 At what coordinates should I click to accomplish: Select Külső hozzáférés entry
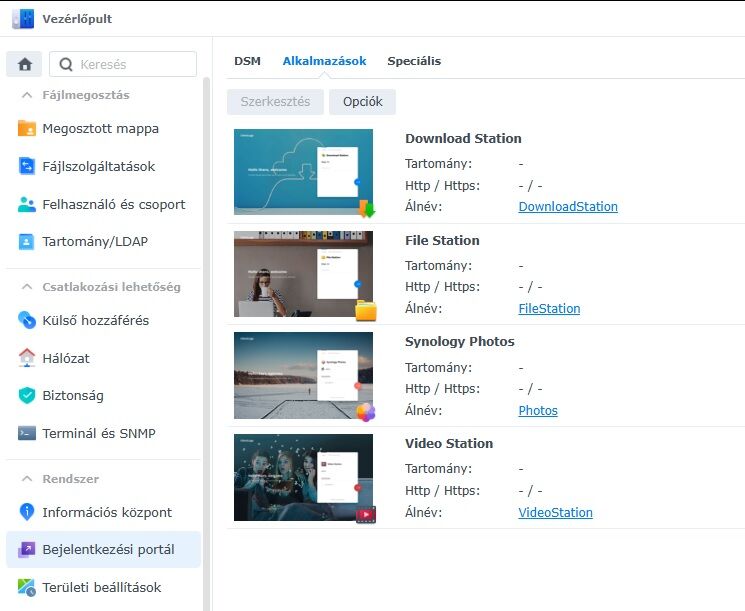tap(103, 320)
